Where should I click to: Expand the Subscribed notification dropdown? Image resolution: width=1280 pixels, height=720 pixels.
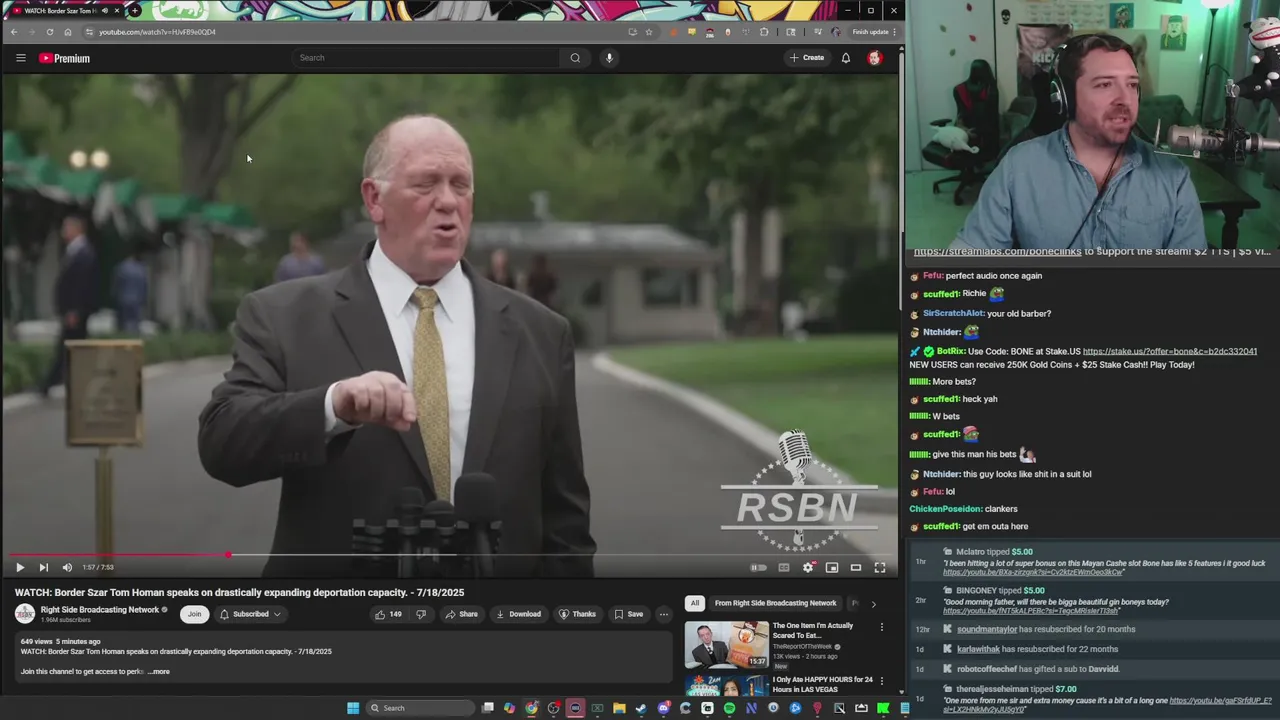click(x=250, y=614)
